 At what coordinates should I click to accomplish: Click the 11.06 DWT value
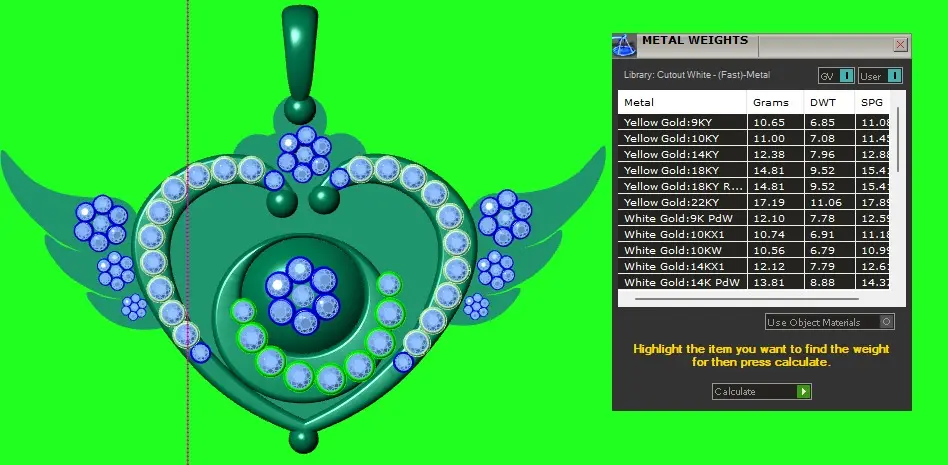pyautogui.click(x=825, y=203)
